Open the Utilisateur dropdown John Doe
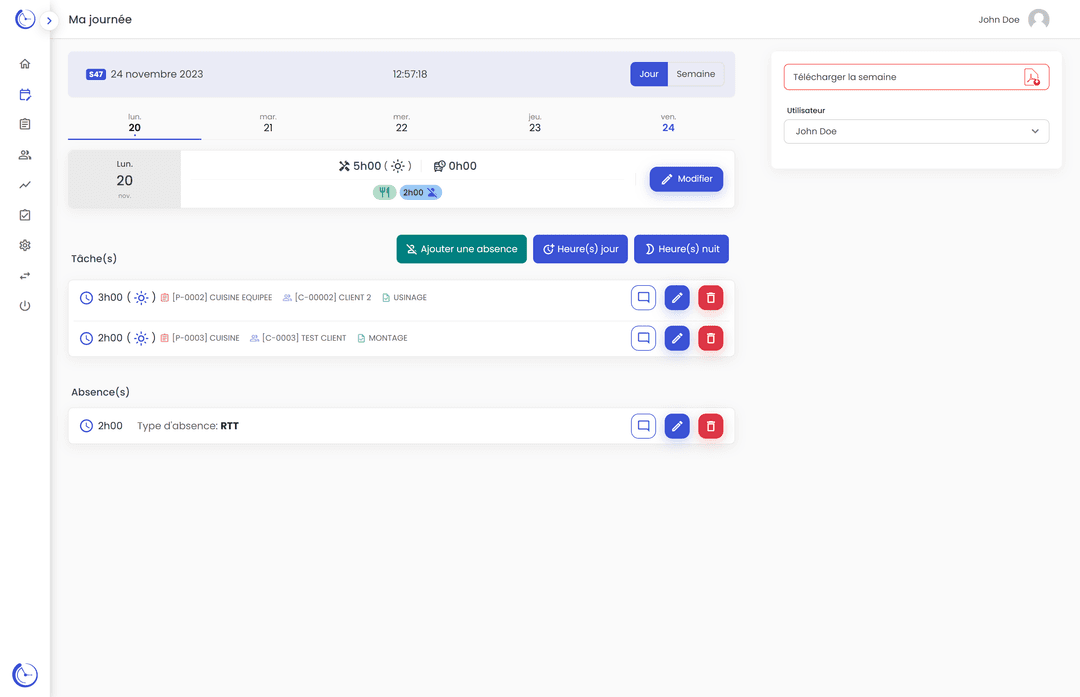 pyautogui.click(x=915, y=131)
